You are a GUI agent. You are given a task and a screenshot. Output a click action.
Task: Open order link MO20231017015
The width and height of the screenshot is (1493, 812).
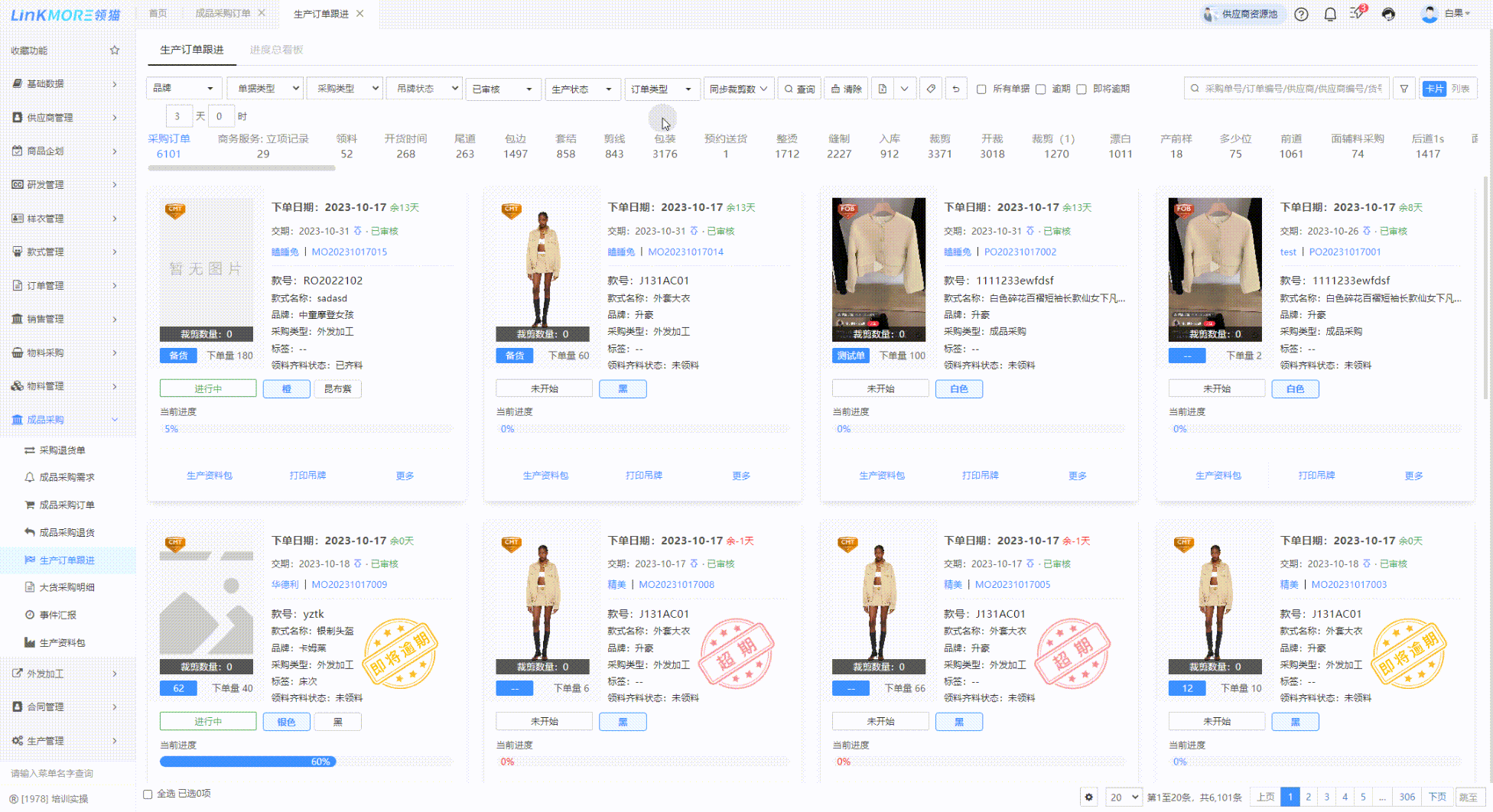(349, 252)
